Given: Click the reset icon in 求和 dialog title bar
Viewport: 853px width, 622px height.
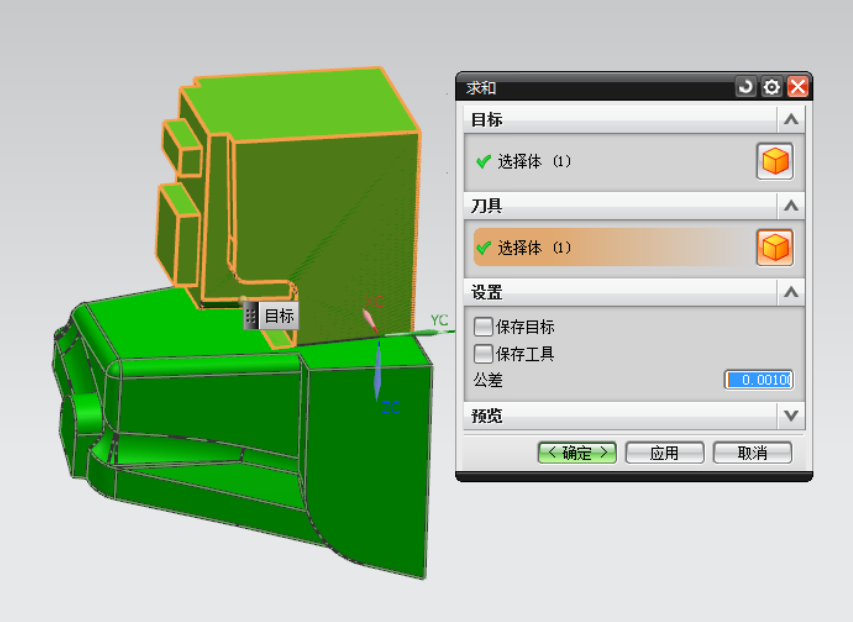Looking at the screenshot, I should click(x=746, y=87).
